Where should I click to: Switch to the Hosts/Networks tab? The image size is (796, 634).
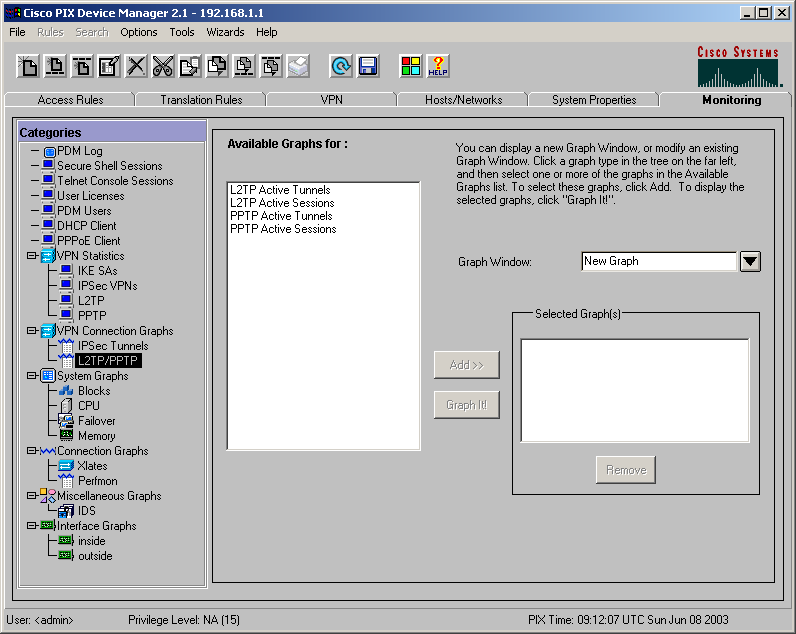point(463,99)
